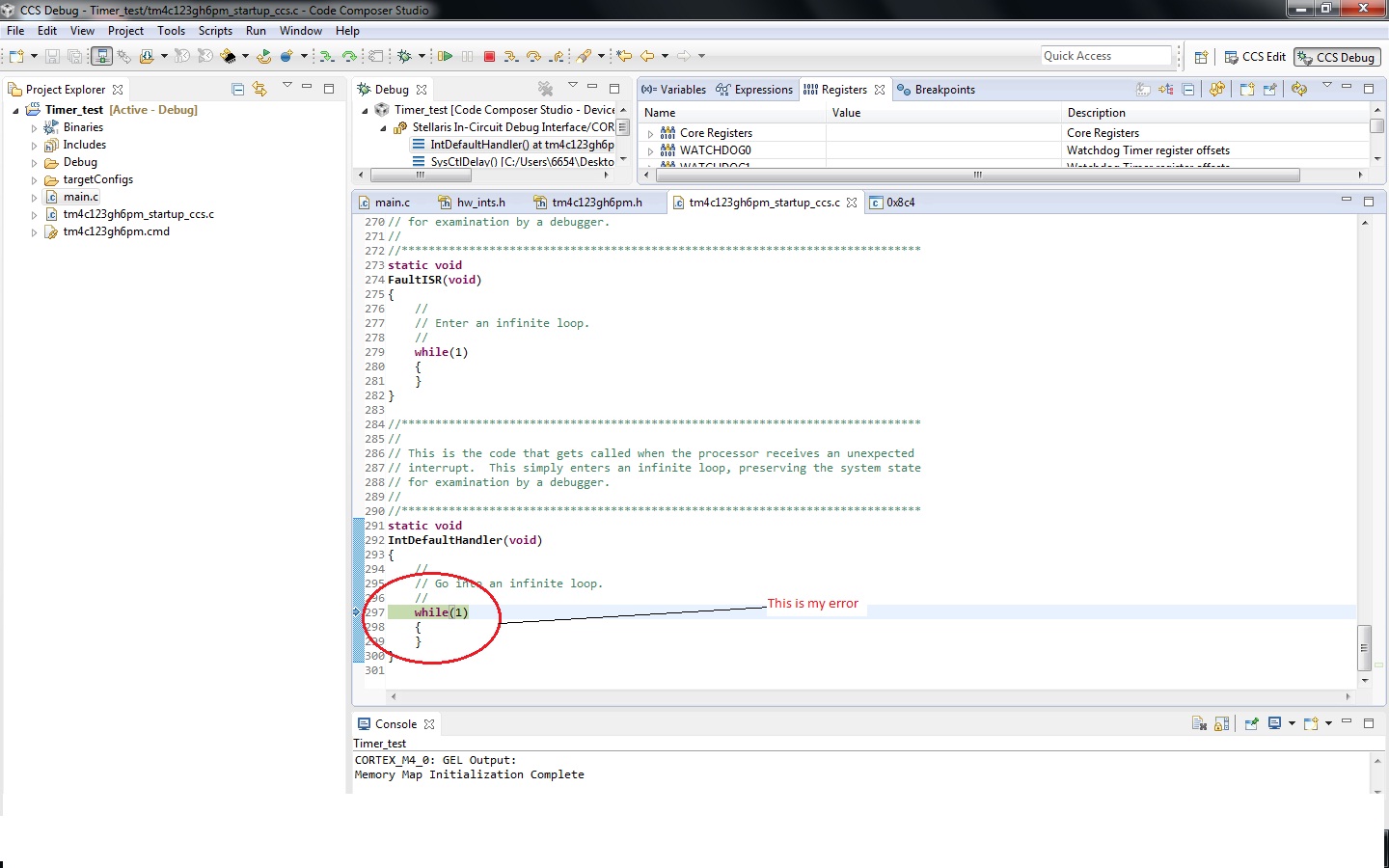
Task: Toggle the Connect Target toolbar button
Action: 101,57
